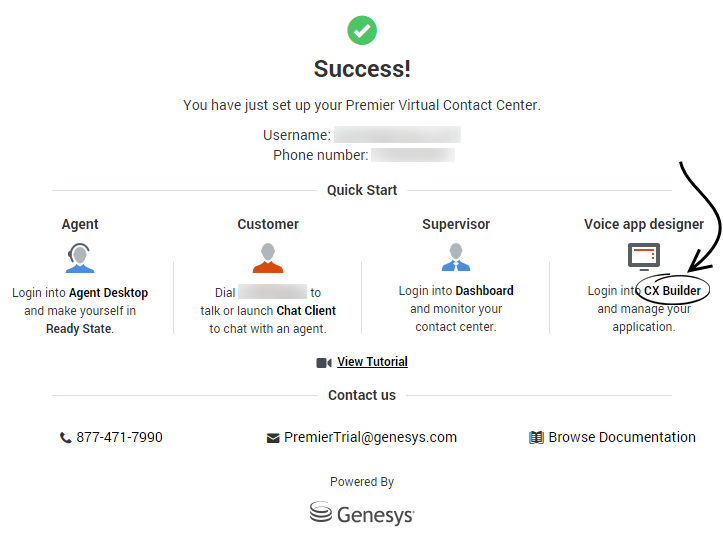Email PremierTrial@genesys.com address
723x535 pixels.
click(370, 437)
